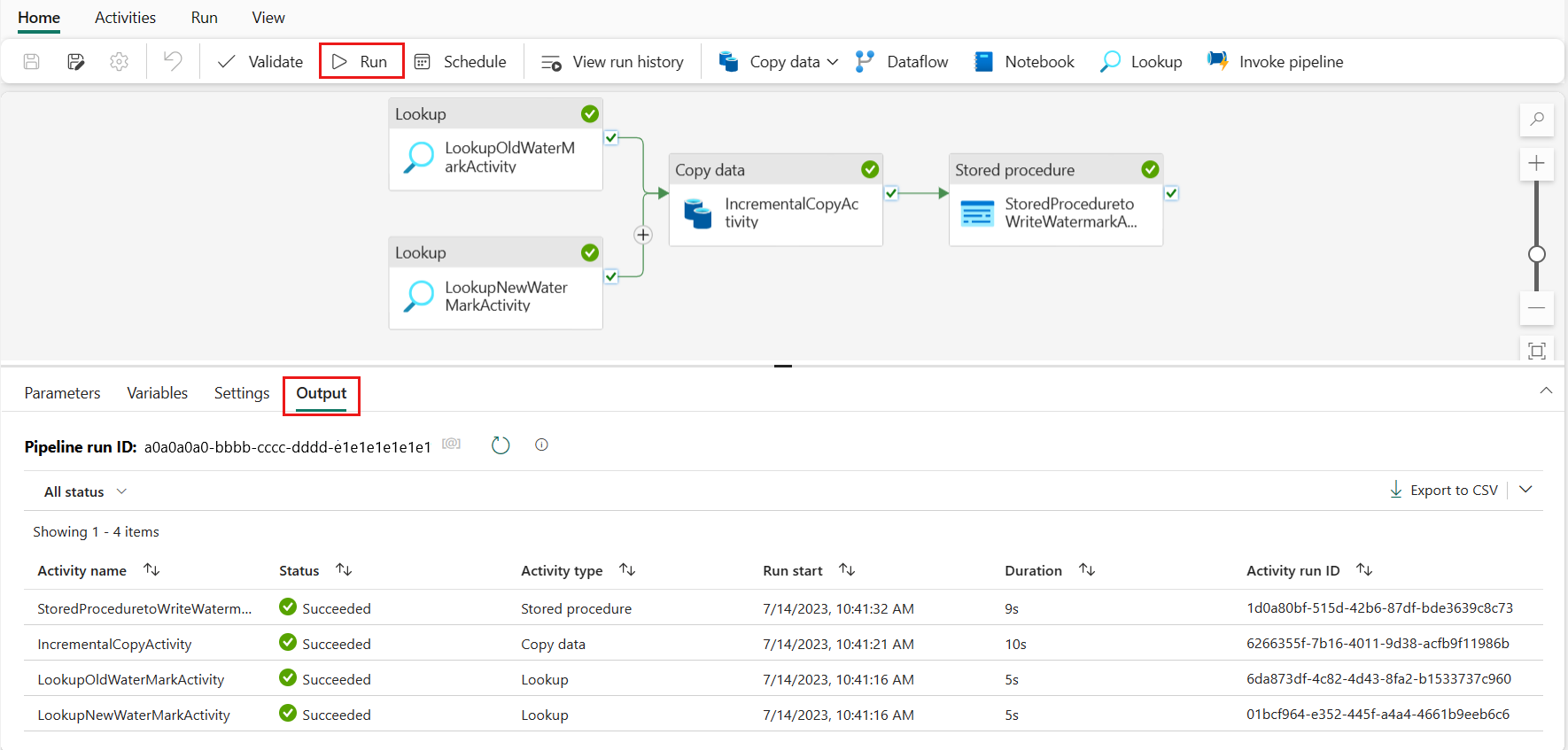The image size is (1568, 750).
Task: Open the Variables tab
Action: (x=157, y=393)
